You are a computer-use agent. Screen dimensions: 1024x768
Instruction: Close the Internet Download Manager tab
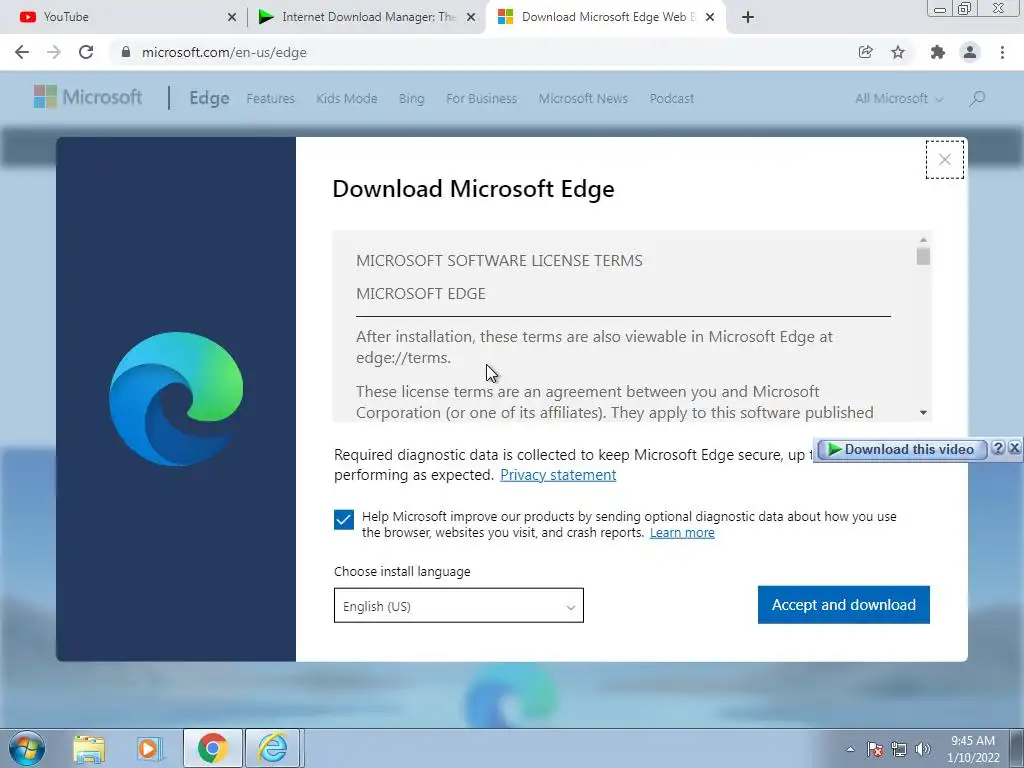[x=471, y=17]
